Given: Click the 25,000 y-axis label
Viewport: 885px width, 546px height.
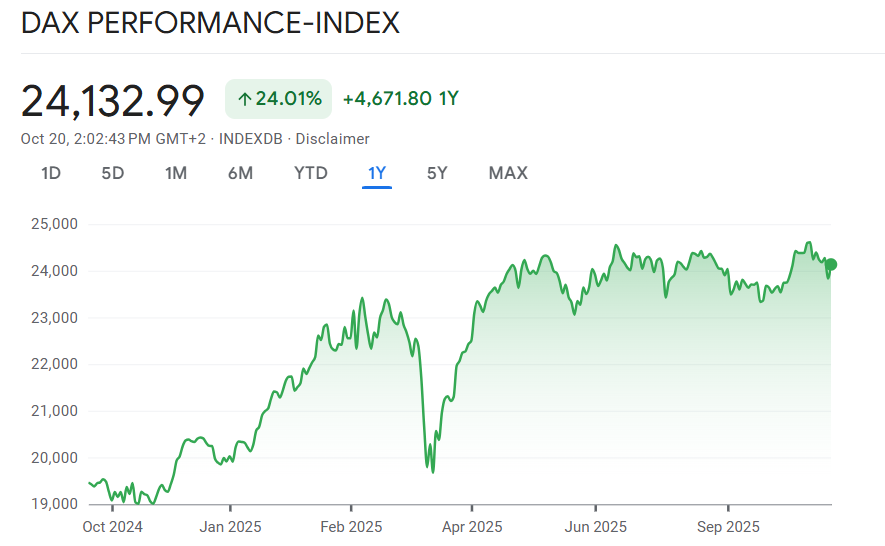Looking at the screenshot, I should click(54, 224).
